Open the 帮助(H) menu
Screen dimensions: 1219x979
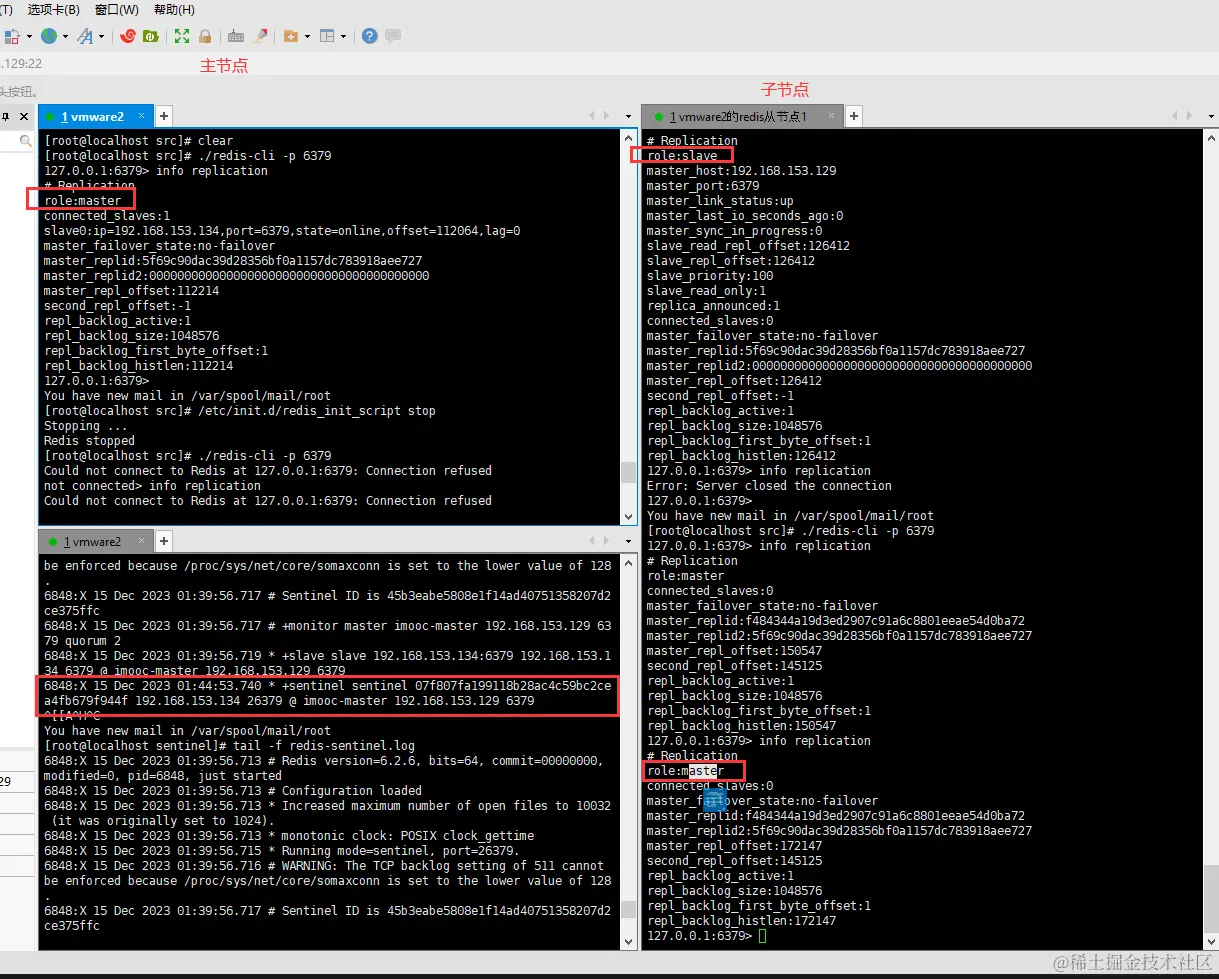(x=175, y=10)
